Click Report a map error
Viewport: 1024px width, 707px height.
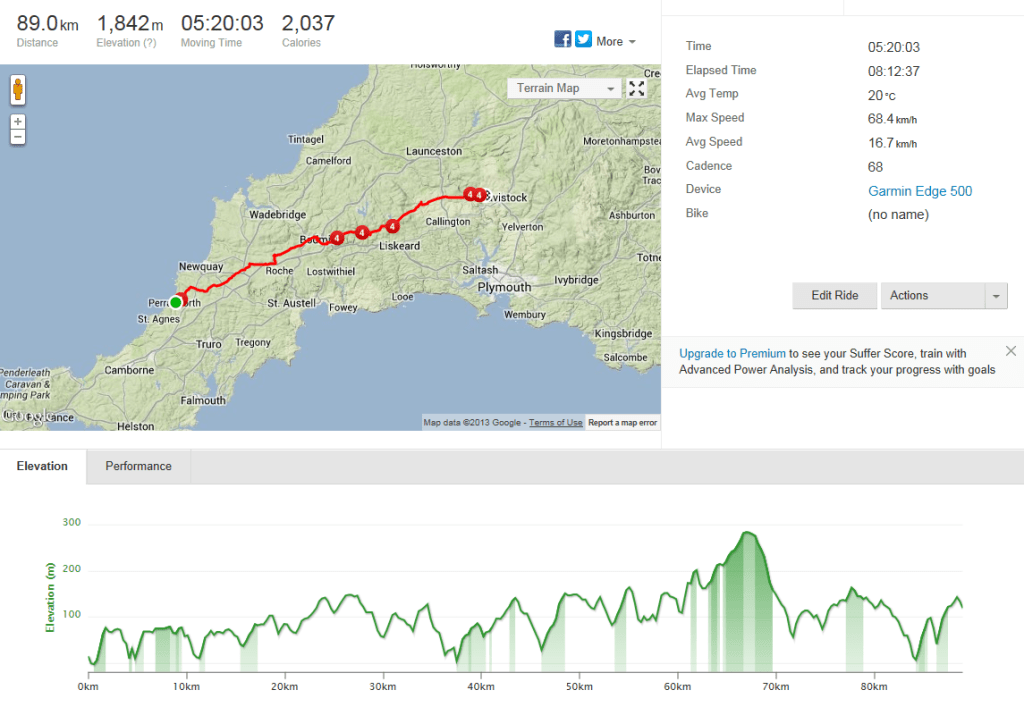pyautogui.click(x=622, y=423)
